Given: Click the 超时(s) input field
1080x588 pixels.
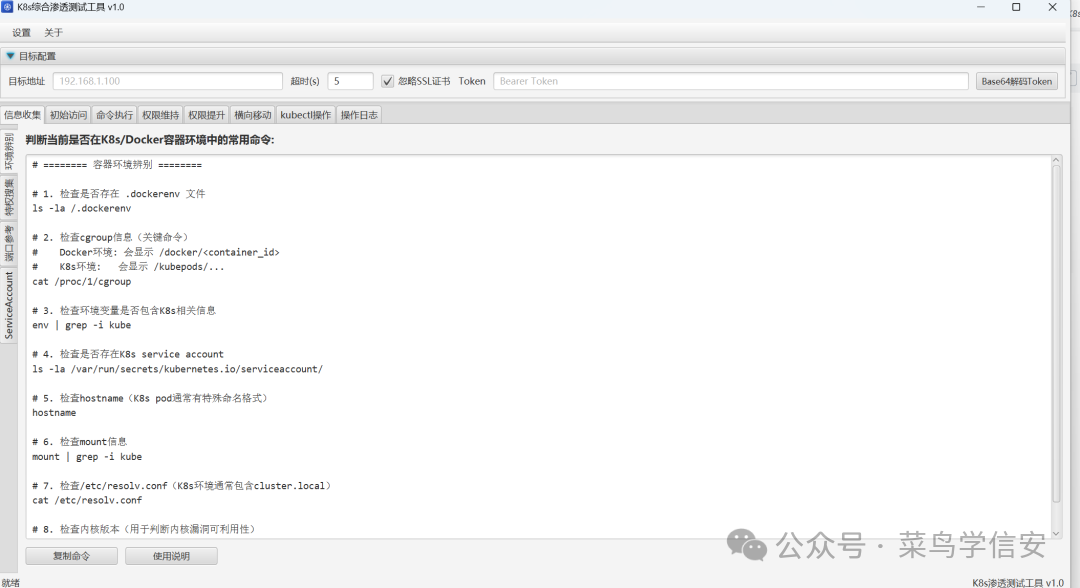Looking at the screenshot, I should click(x=350, y=81).
